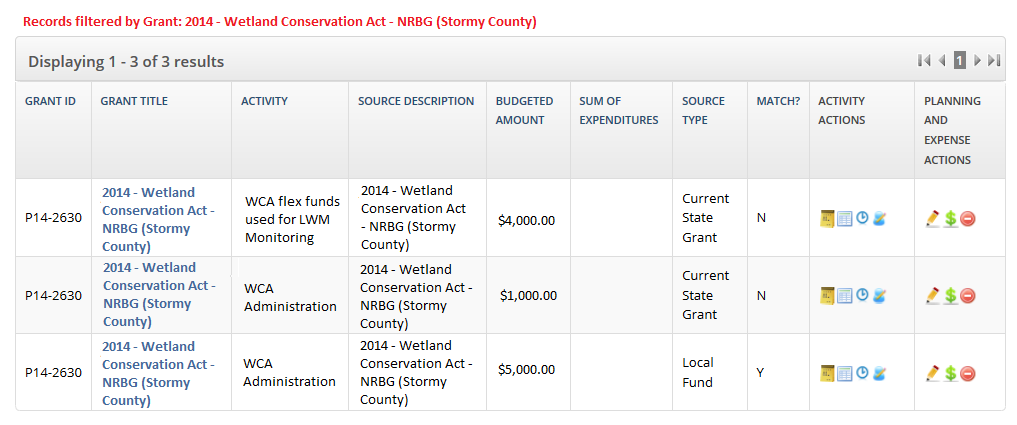This screenshot has width=1017, height=425.
Task: Click the blue clock icon in the $1,000.00 row
Action: (x=862, y=295)
